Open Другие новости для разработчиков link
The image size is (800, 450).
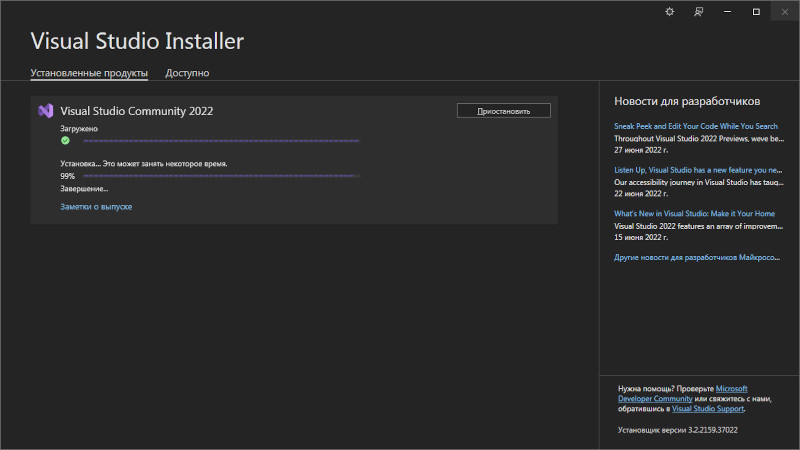[696, 257]
